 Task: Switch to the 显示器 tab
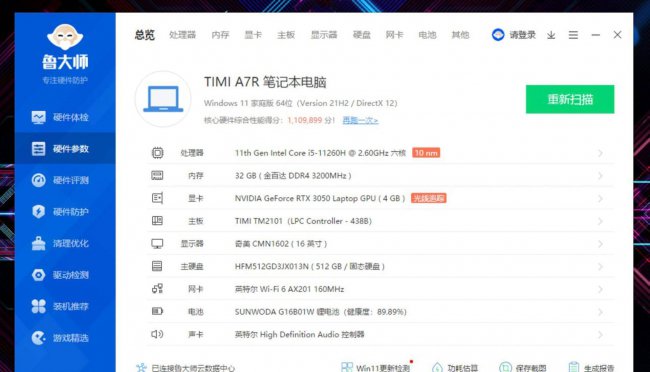click(324, 35)
